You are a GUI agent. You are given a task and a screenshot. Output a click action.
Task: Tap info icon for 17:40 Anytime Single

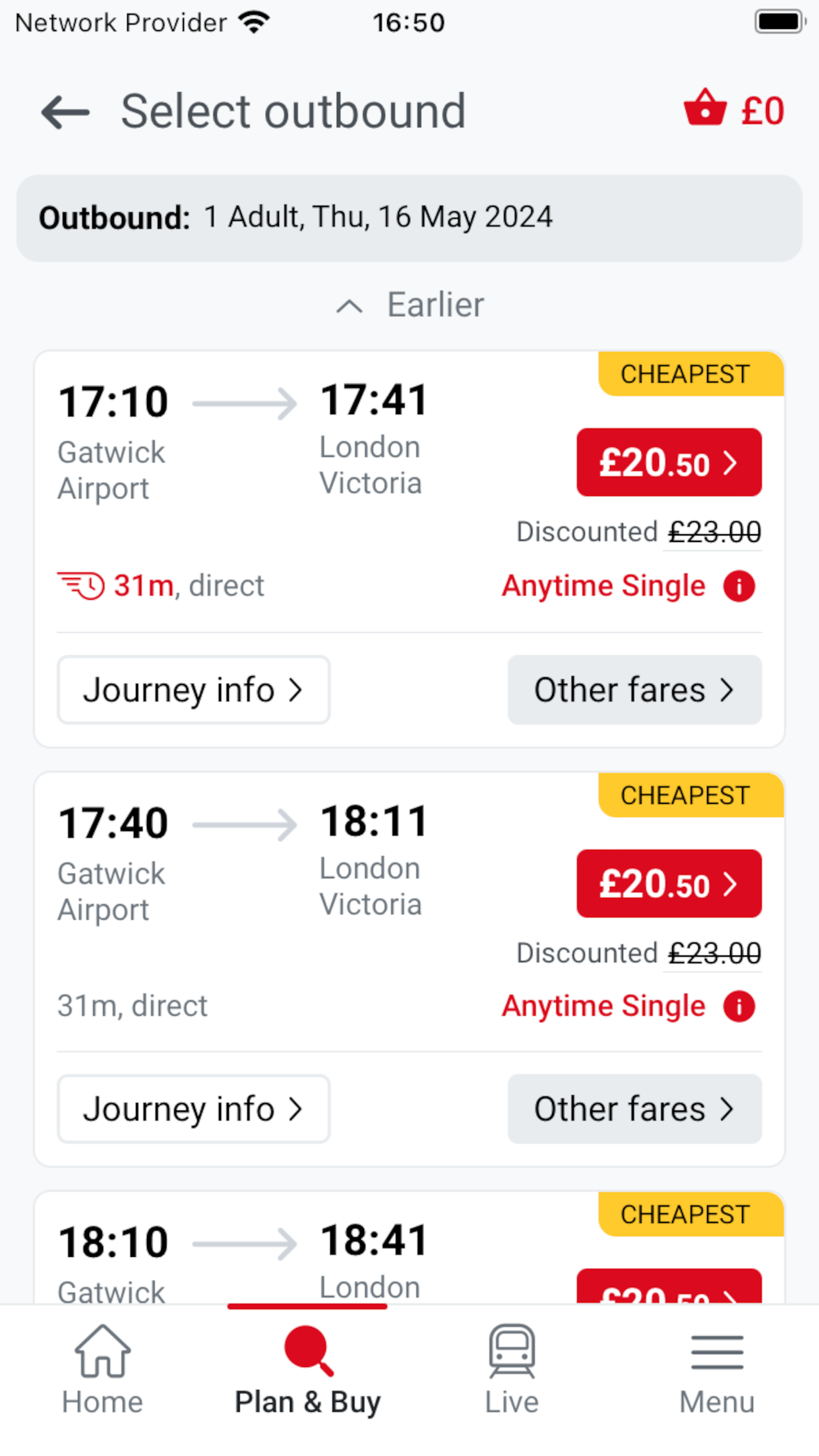coord(739,1007)
